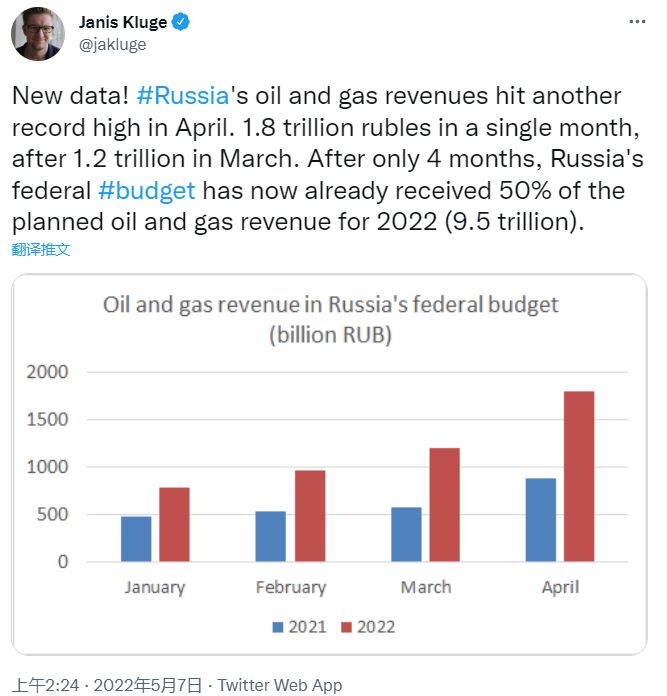The image size is (667, 696).
Task: Pick the blue February 2021 bar
Action: pos(270,536)
